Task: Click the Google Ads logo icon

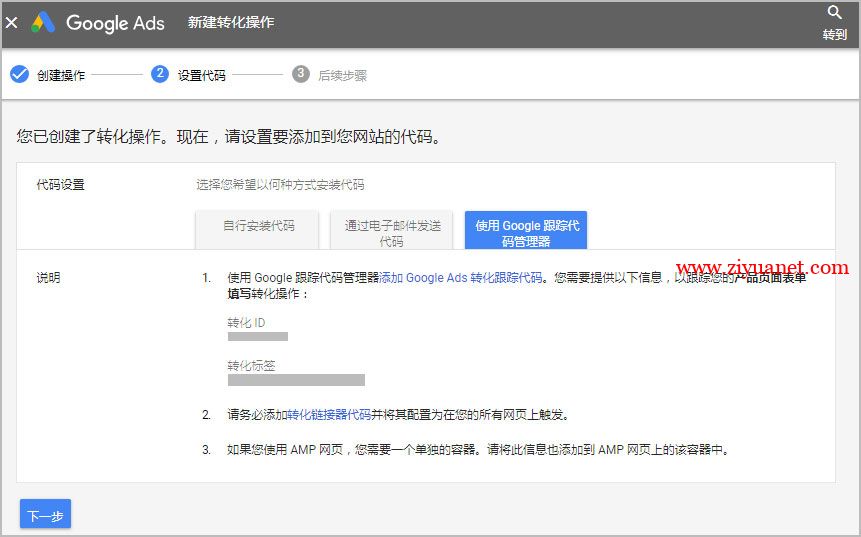Action: (43, 22)
